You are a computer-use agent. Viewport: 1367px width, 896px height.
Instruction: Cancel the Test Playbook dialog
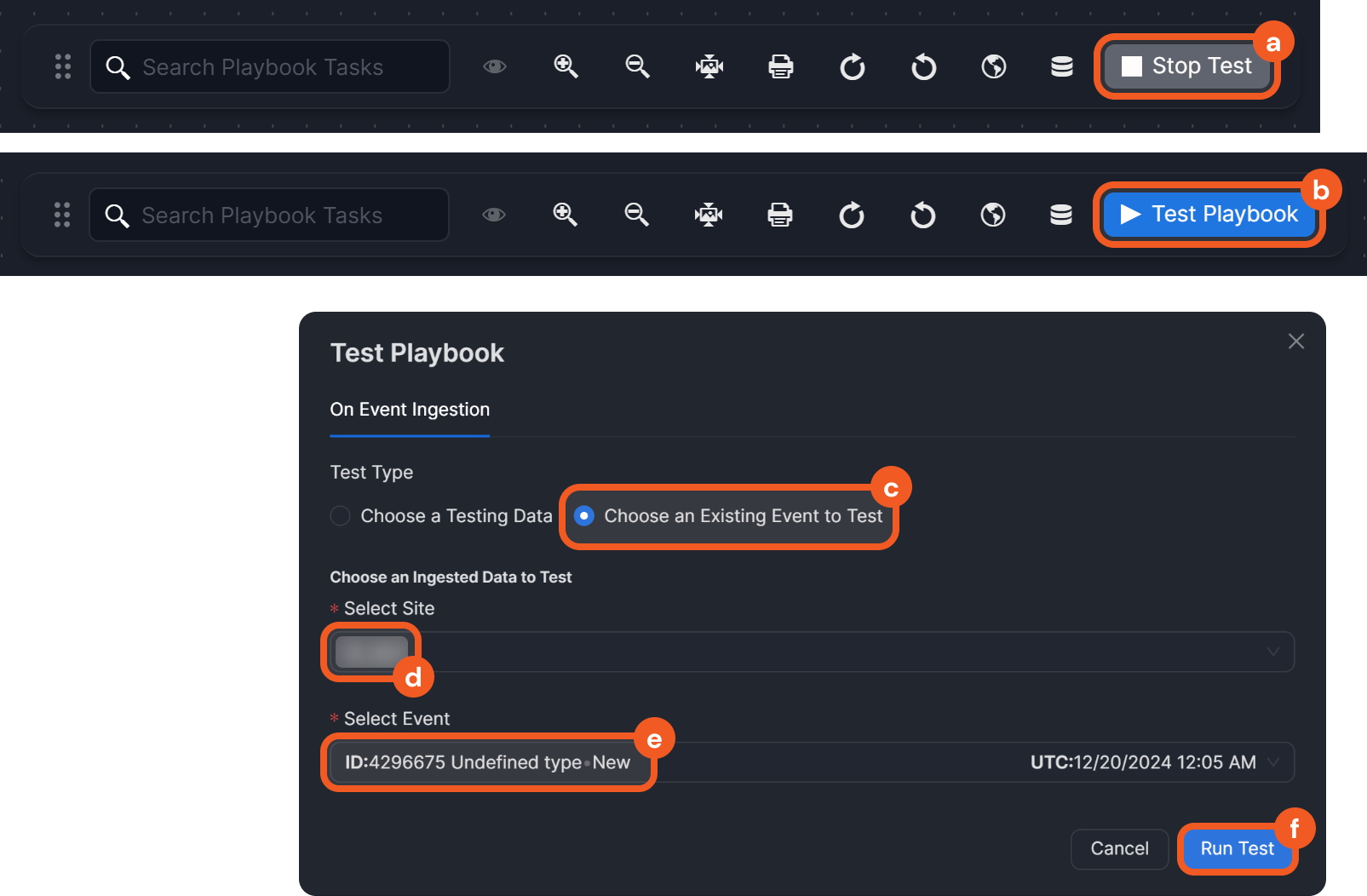1119,848
